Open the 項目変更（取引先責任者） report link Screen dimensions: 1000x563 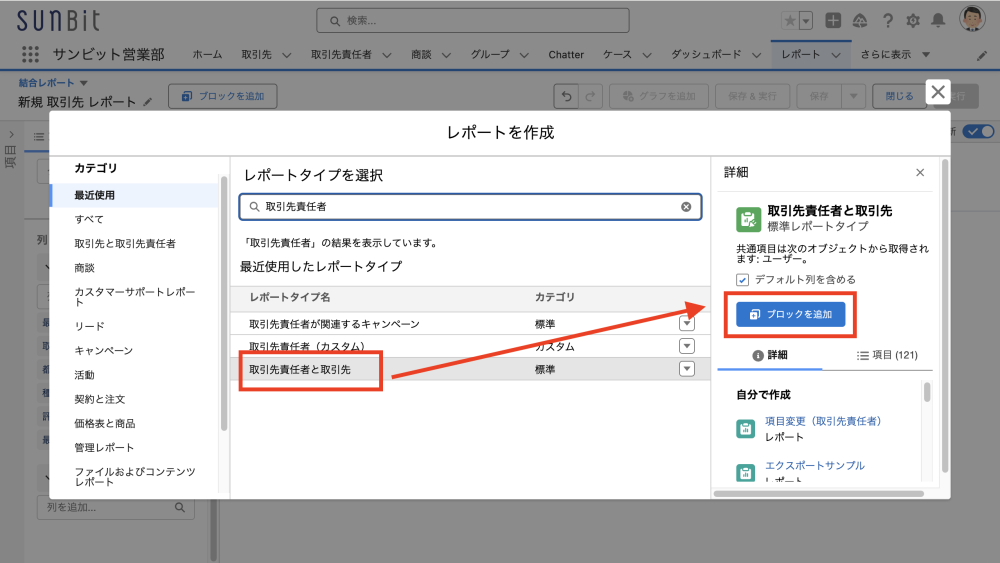[822, 421]
